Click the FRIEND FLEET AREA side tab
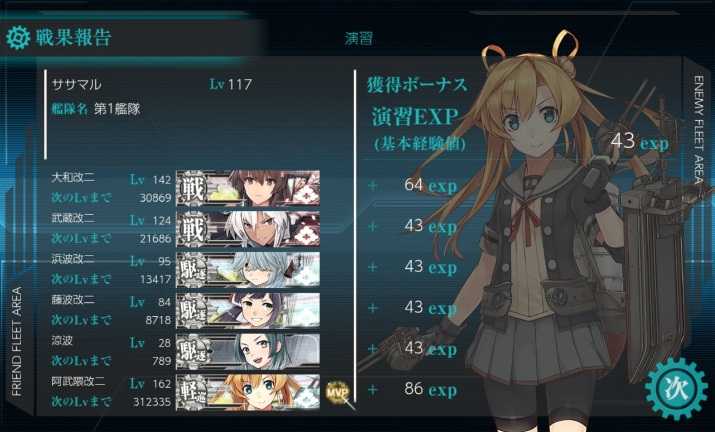Image resolution: width=715 pixels, height=432 pixels. coord(17,341)
